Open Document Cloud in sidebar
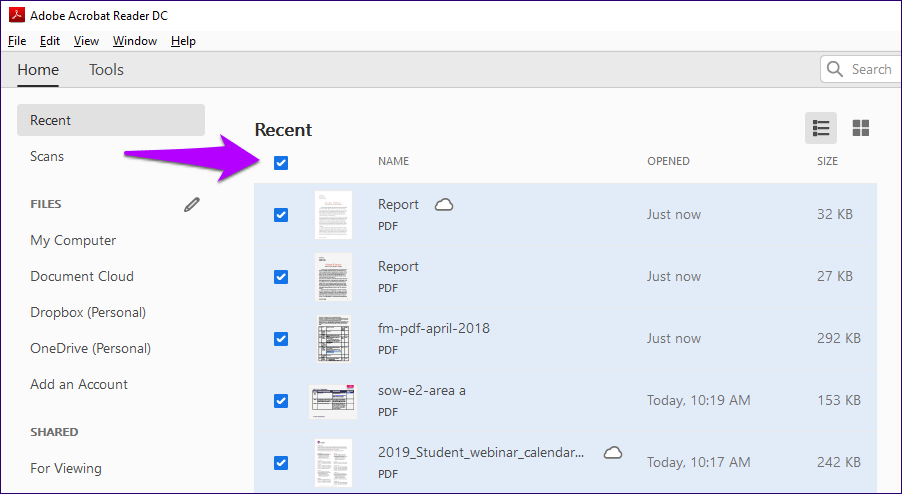 point(82,277)
